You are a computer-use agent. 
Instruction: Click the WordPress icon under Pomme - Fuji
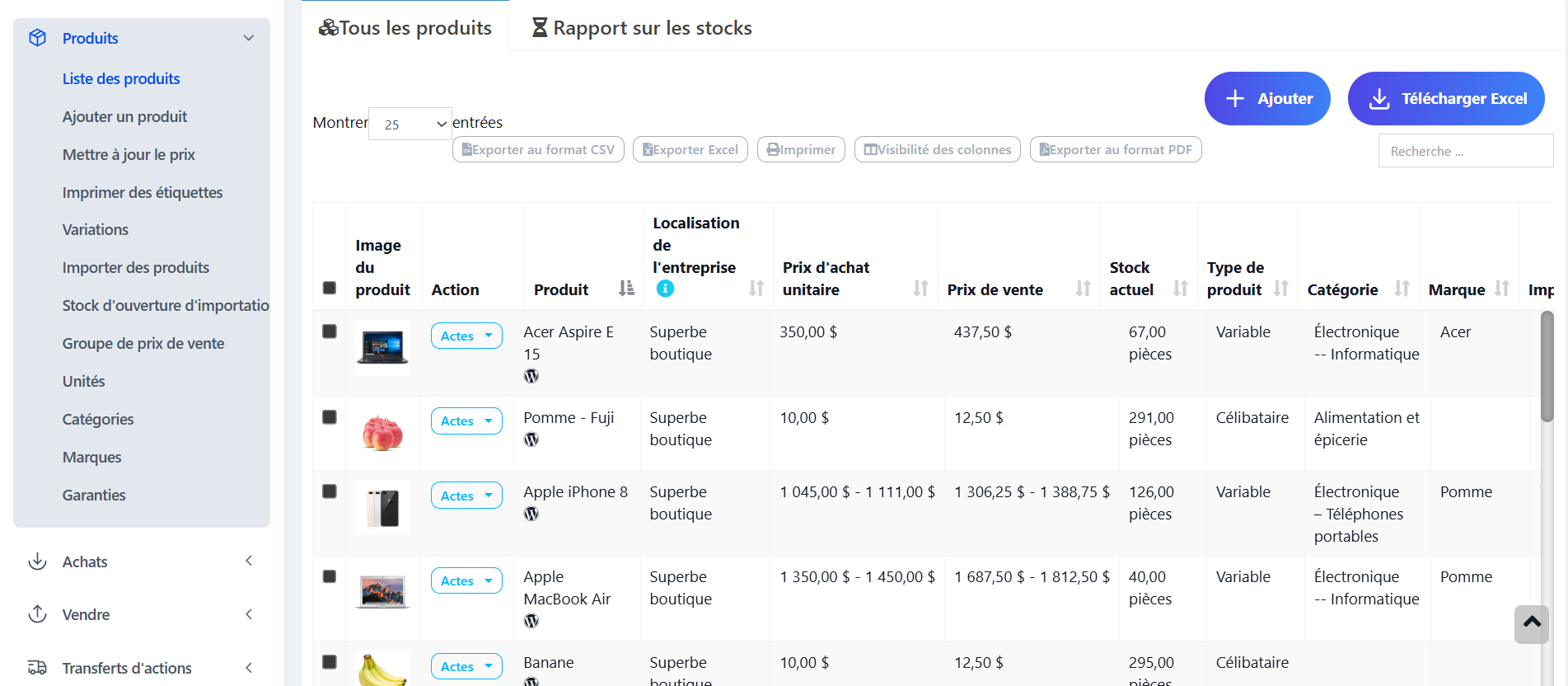pyautogui.click(x=531, y=439)
